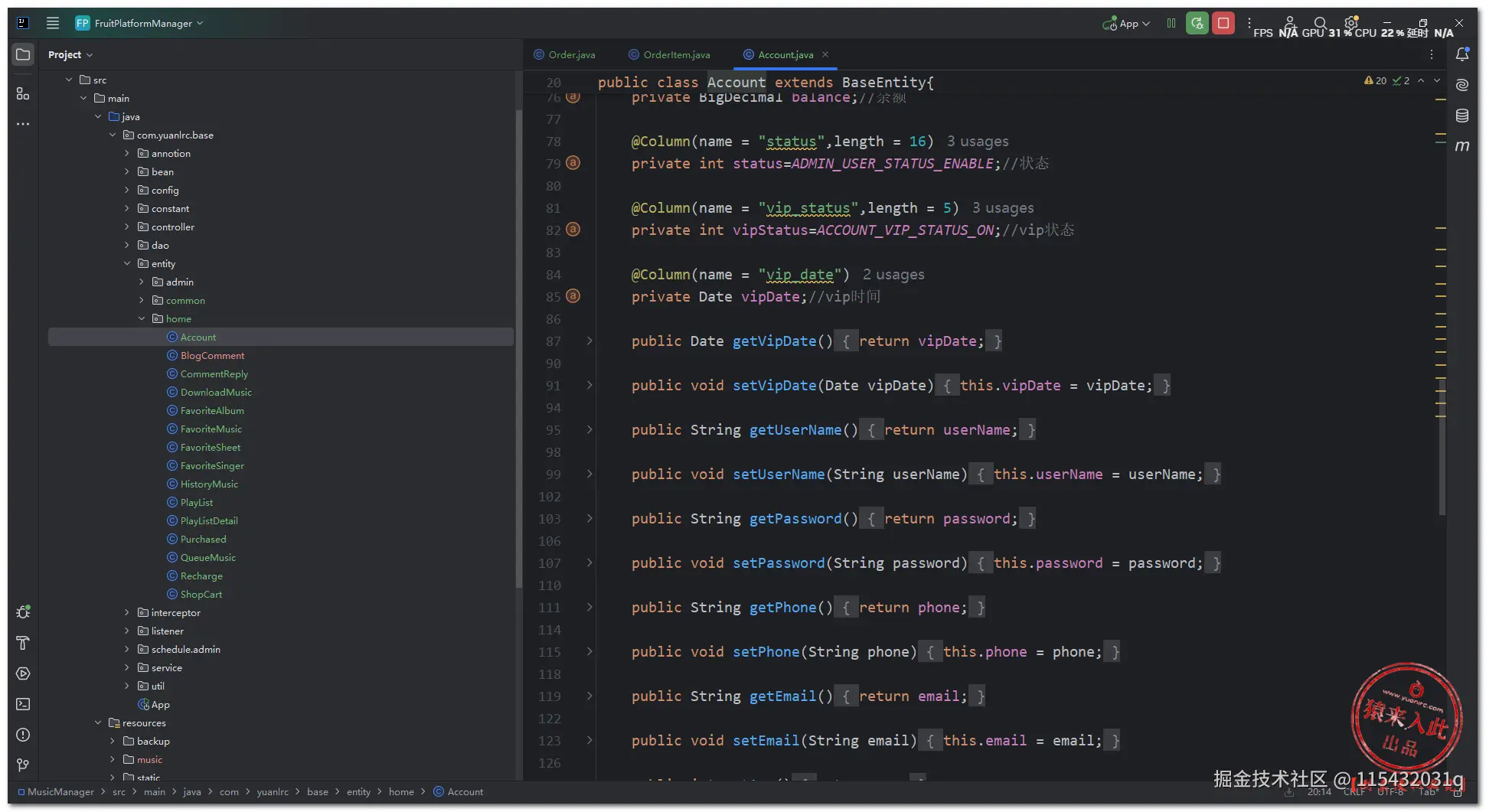Show the 2 usages of vip_date column
This screenshot has height=812, width=1486.
(x=893, y=274)
